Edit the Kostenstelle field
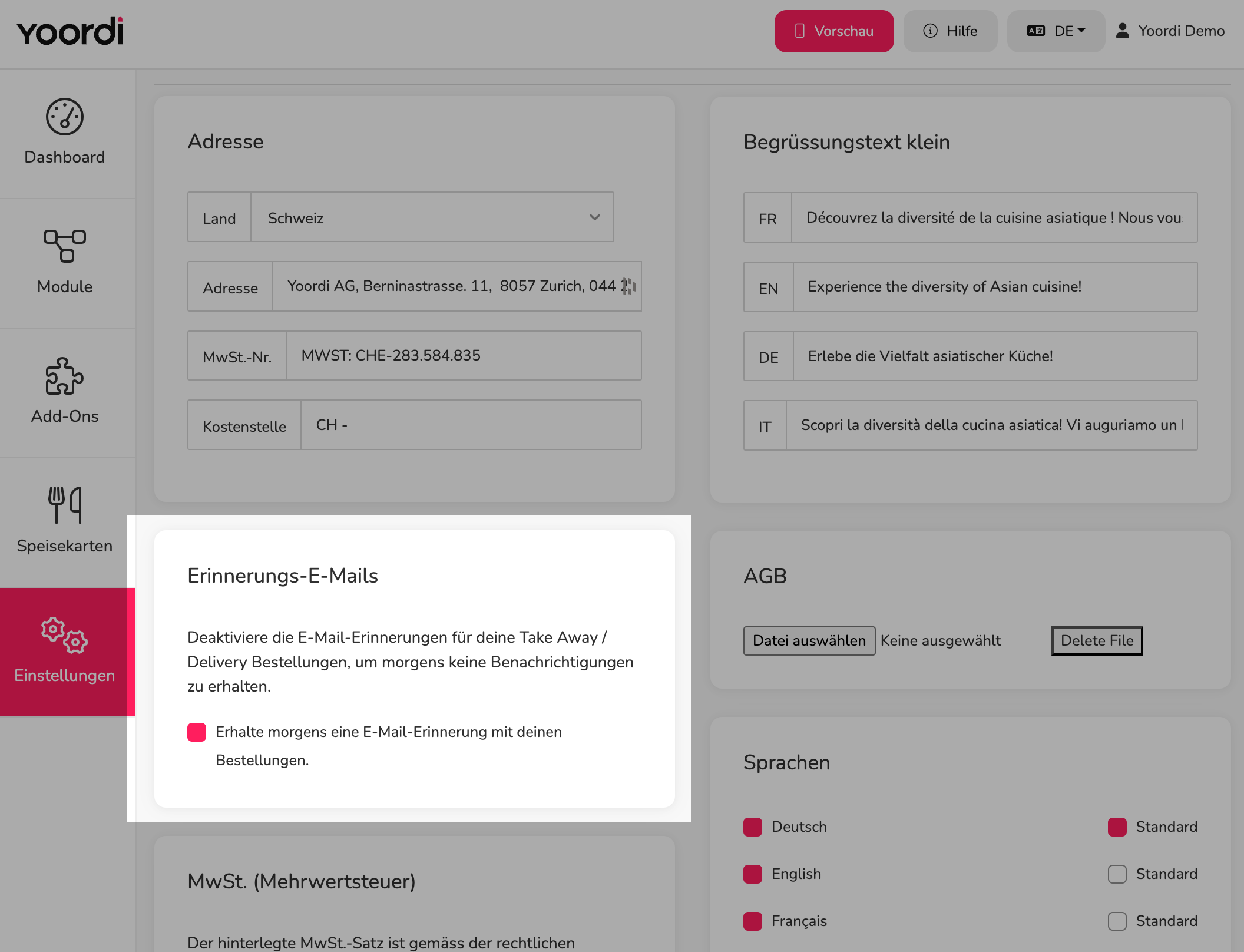The height and width of the screenshot is (952, 1244). click(x=471, y=425)
